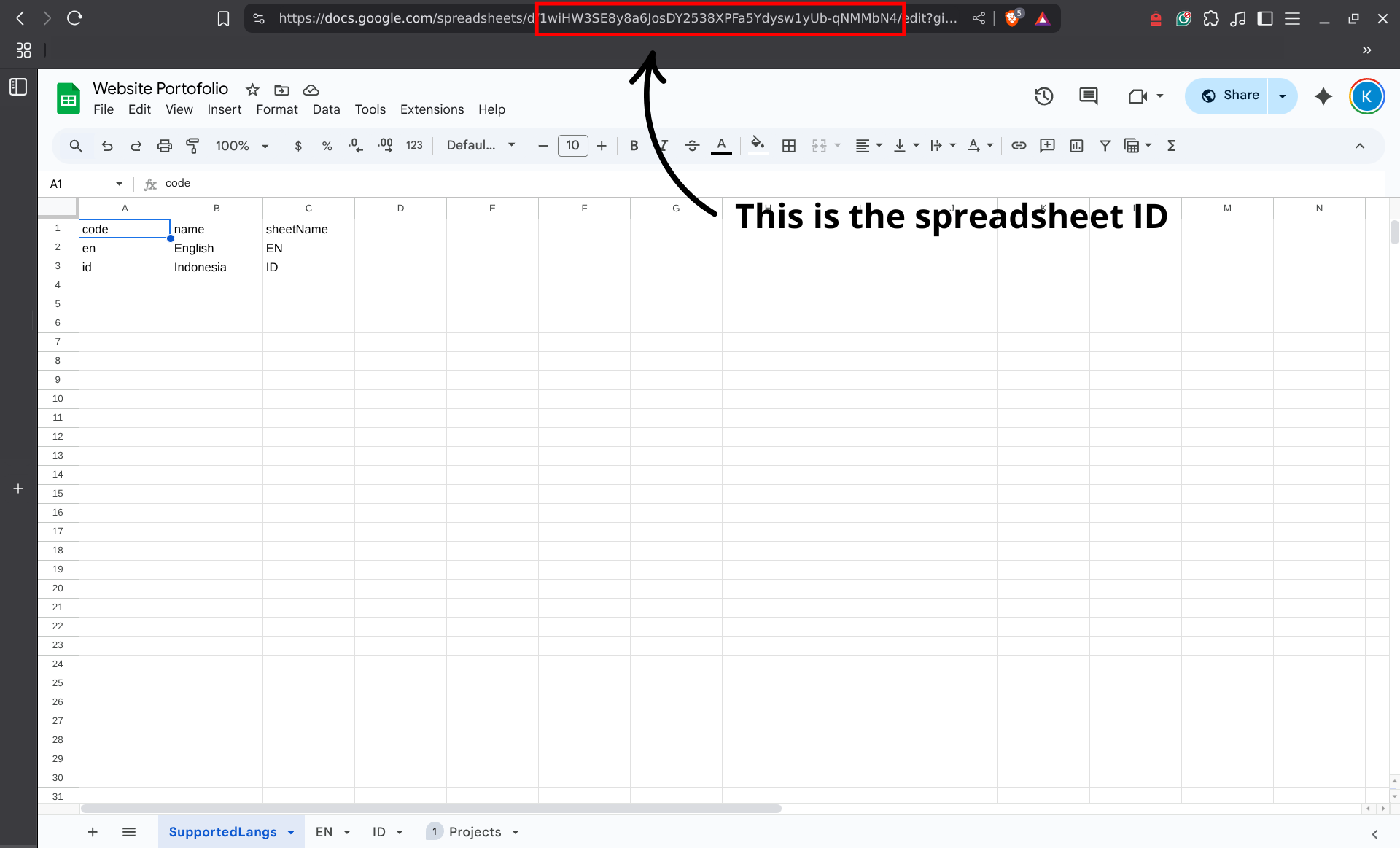Star the Website Portofolio document

[252, 90]
